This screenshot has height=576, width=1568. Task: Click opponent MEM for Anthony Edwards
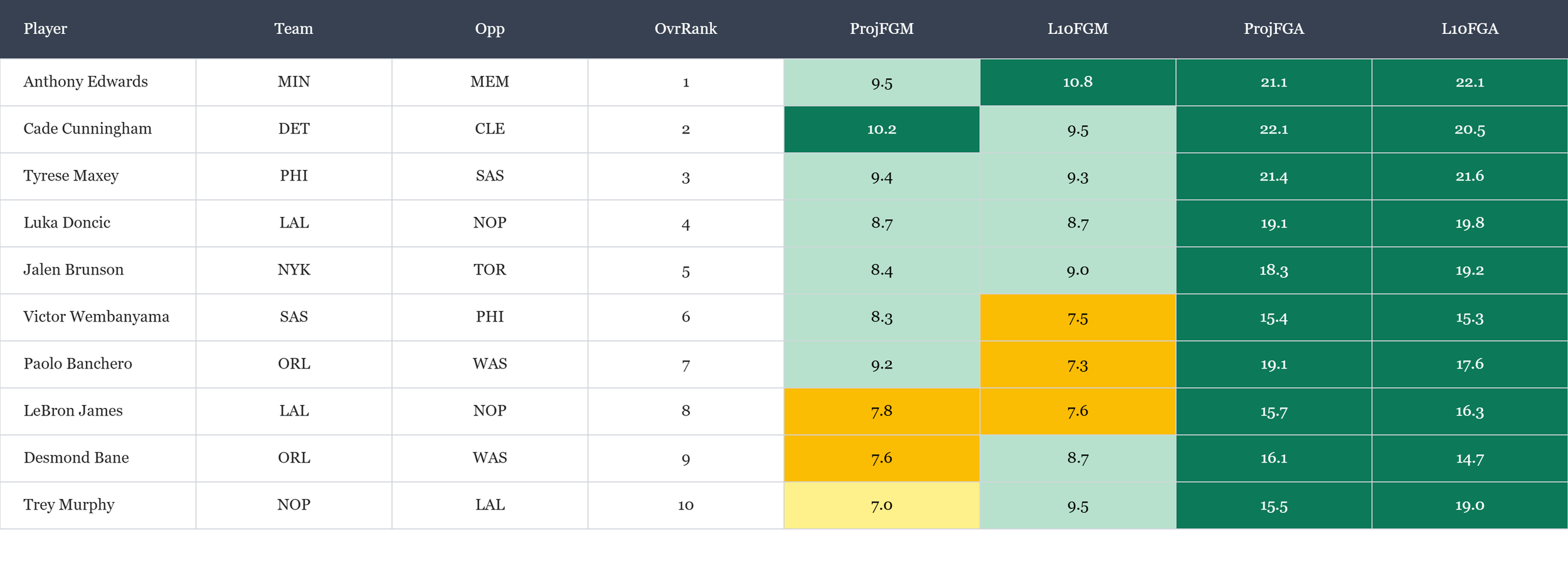click(x=490, y=82)
